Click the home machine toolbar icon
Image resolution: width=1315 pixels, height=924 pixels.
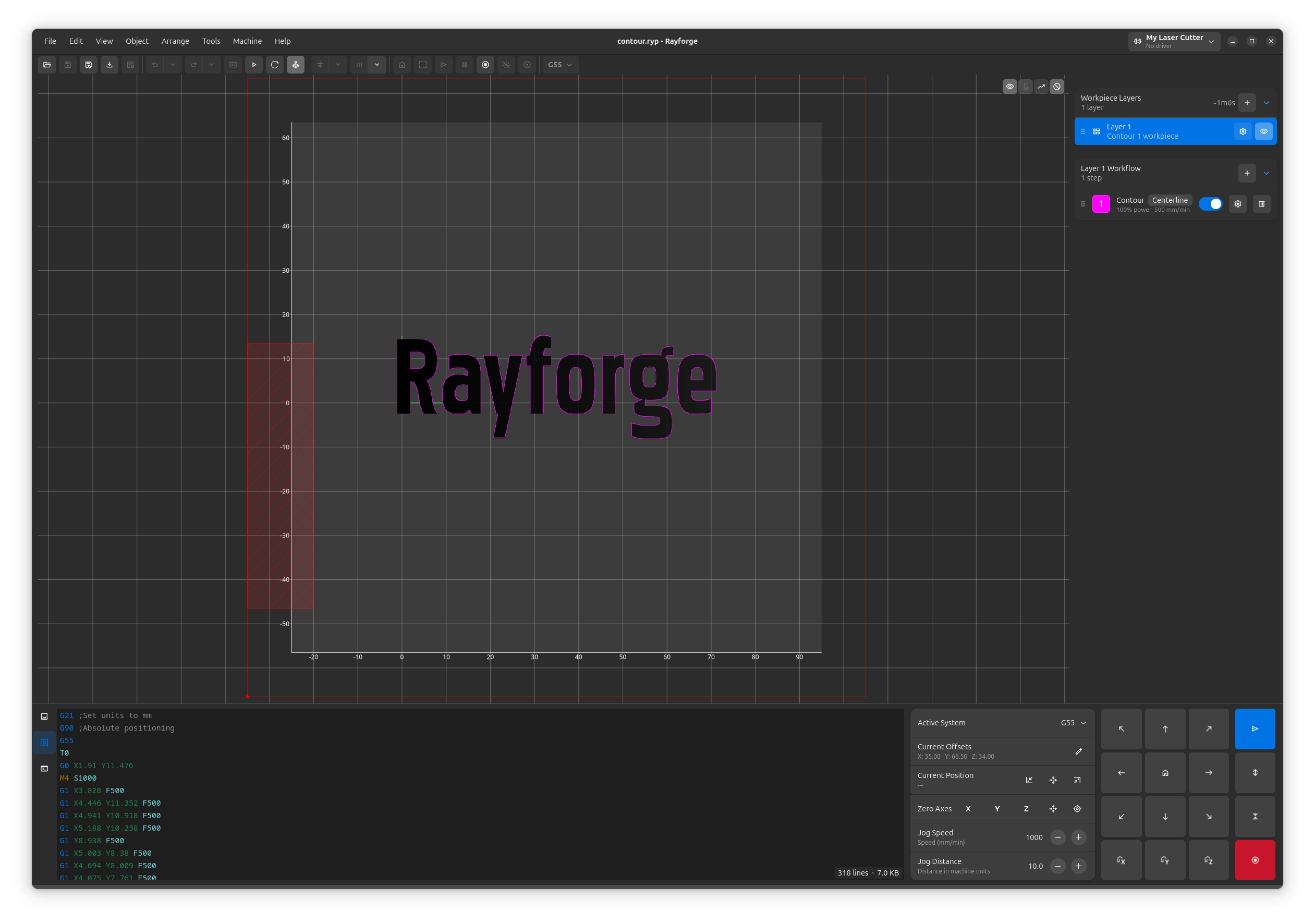click(401, 65)
